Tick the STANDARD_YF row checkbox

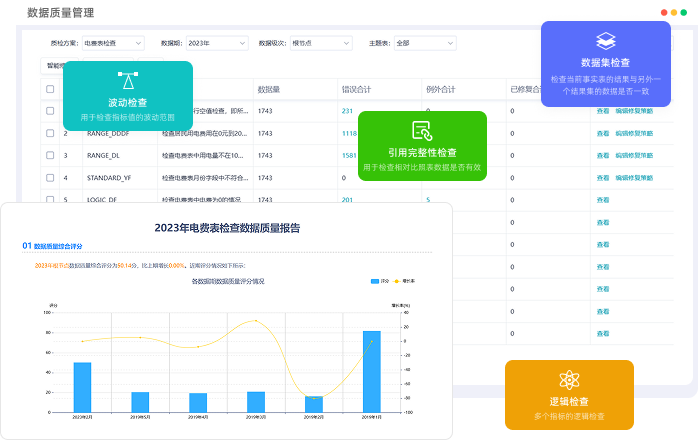[50, 177]
